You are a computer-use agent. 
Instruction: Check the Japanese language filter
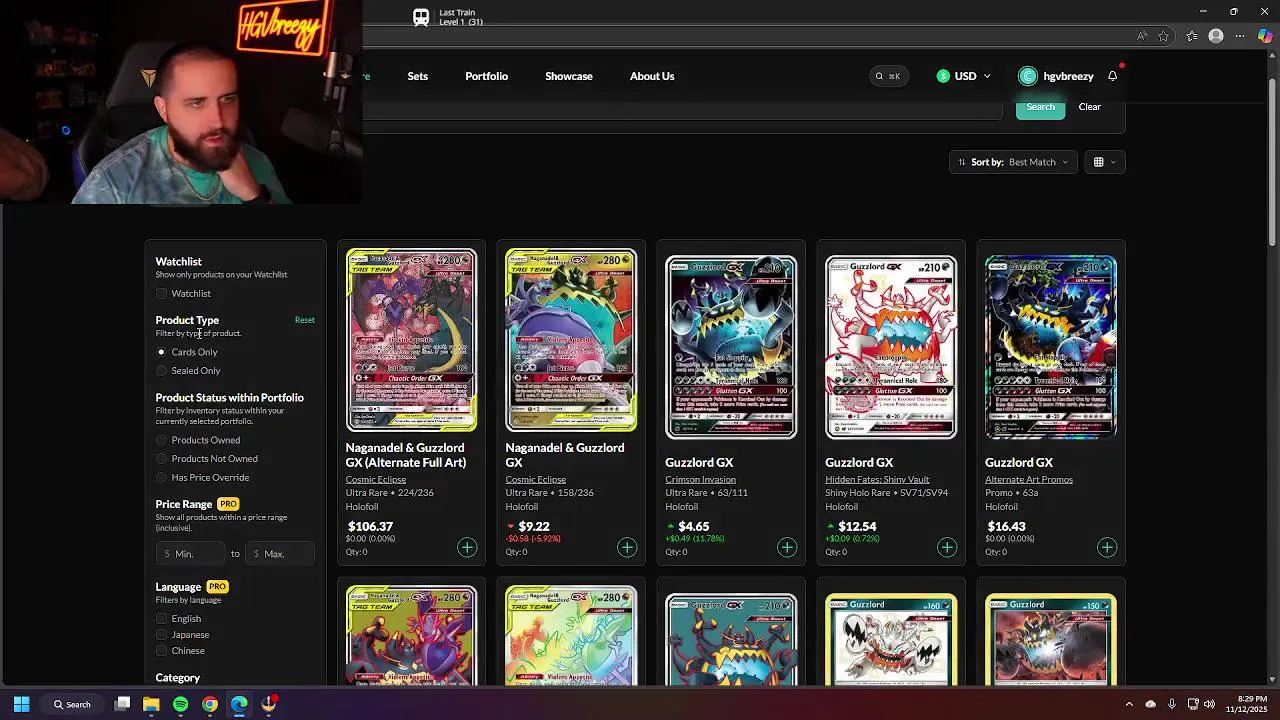(x=161, y=635)
